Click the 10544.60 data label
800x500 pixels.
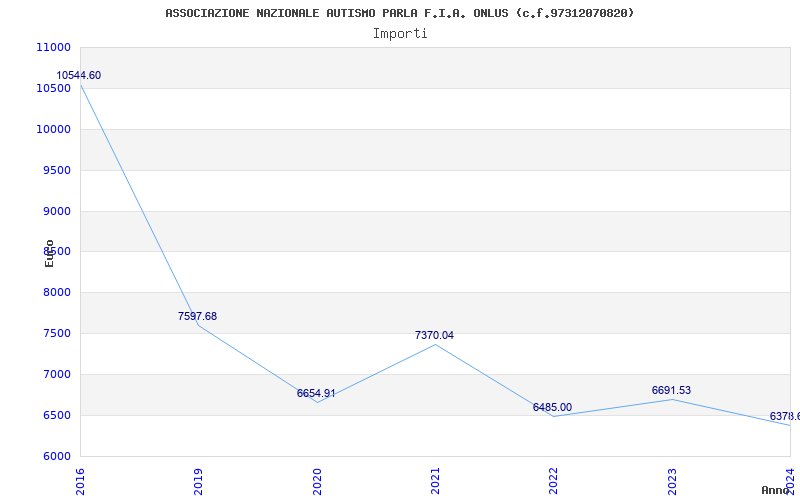(79, 76)
